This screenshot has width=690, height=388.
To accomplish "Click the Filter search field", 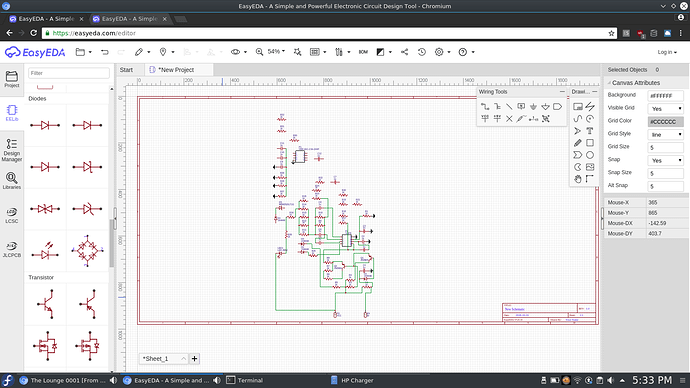I will coord(69,73).
